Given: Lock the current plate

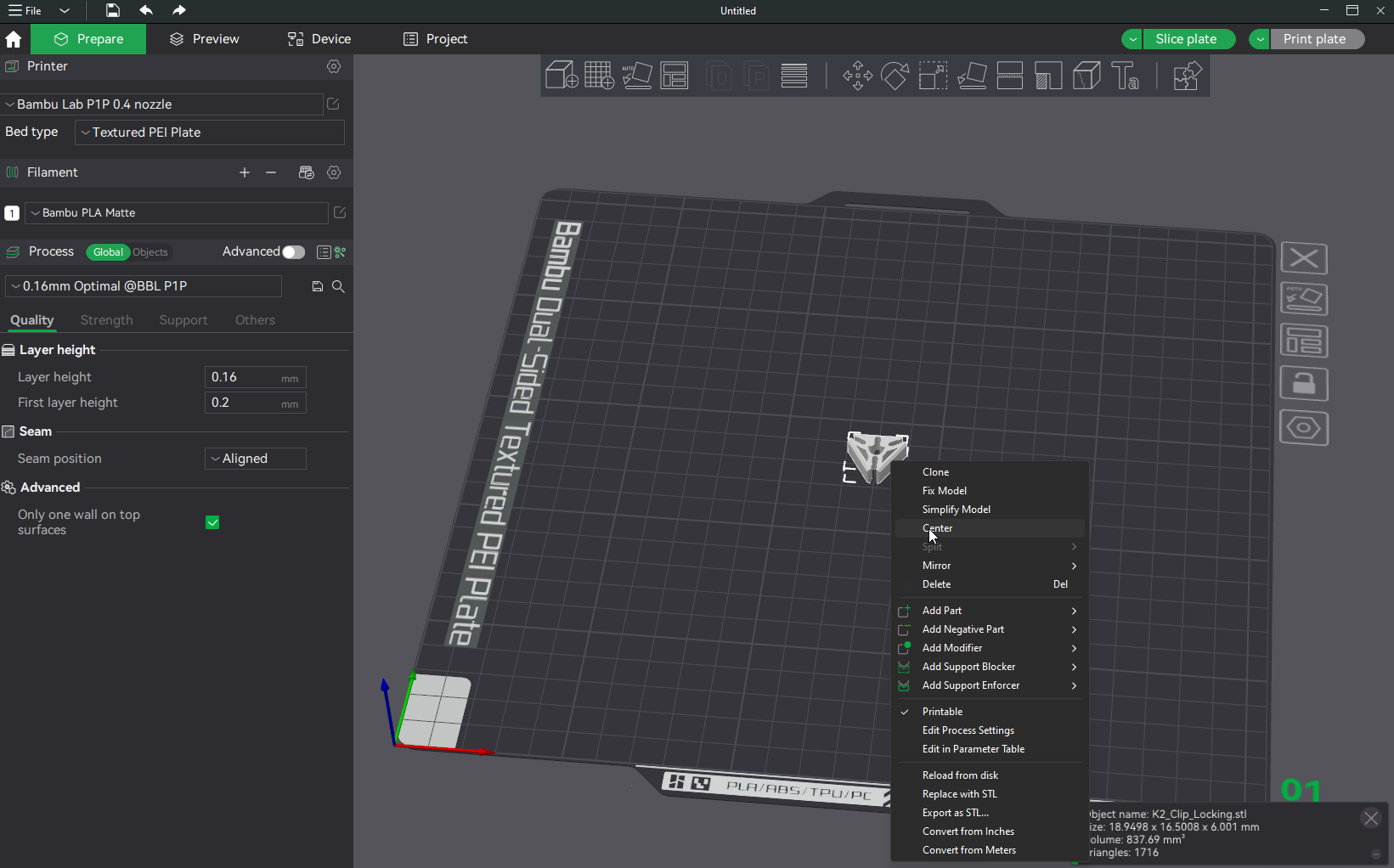Looking at the screenshot, I should tap(1304, 383).
